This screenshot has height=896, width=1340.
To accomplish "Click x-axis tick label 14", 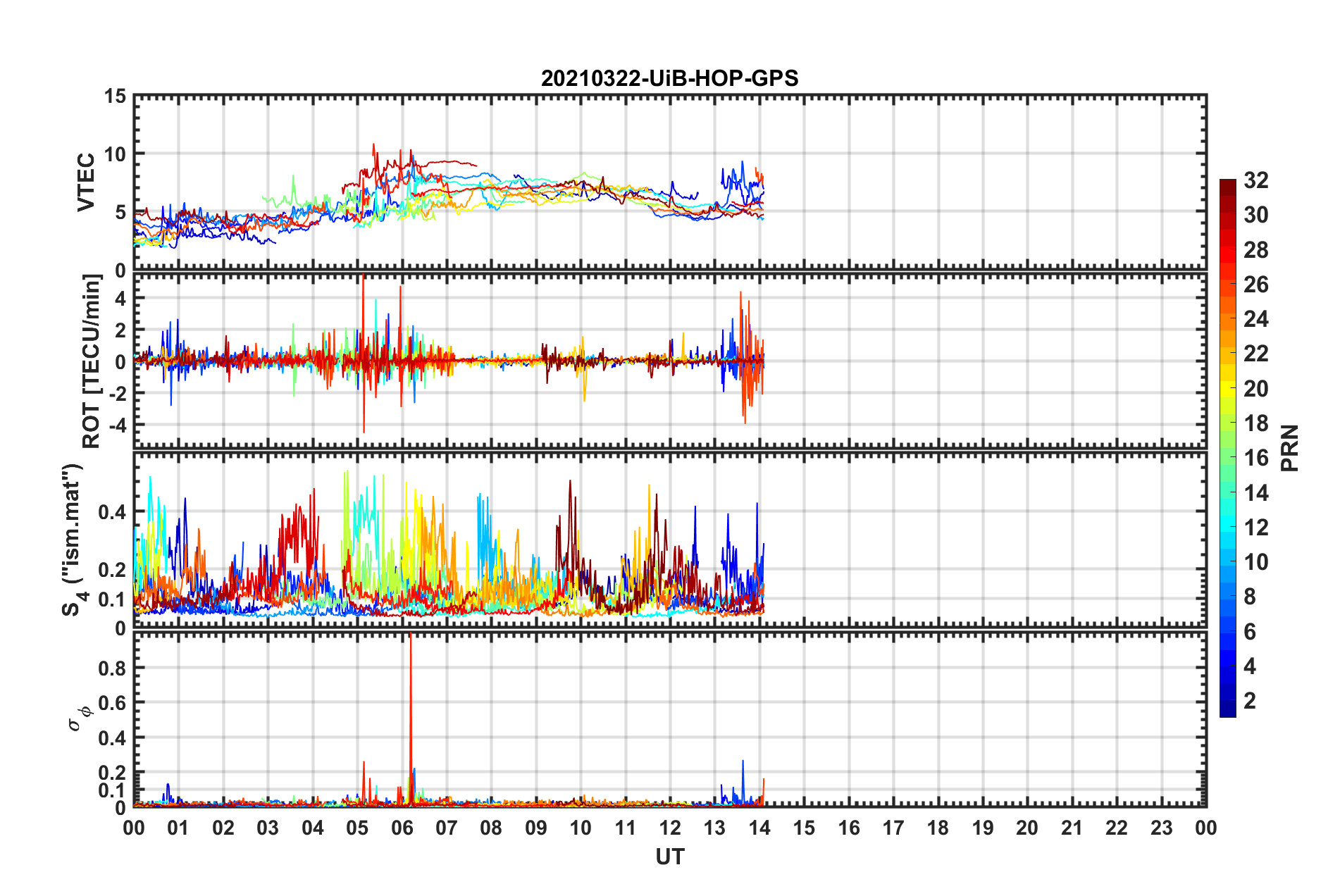I will tap(759, 828).
